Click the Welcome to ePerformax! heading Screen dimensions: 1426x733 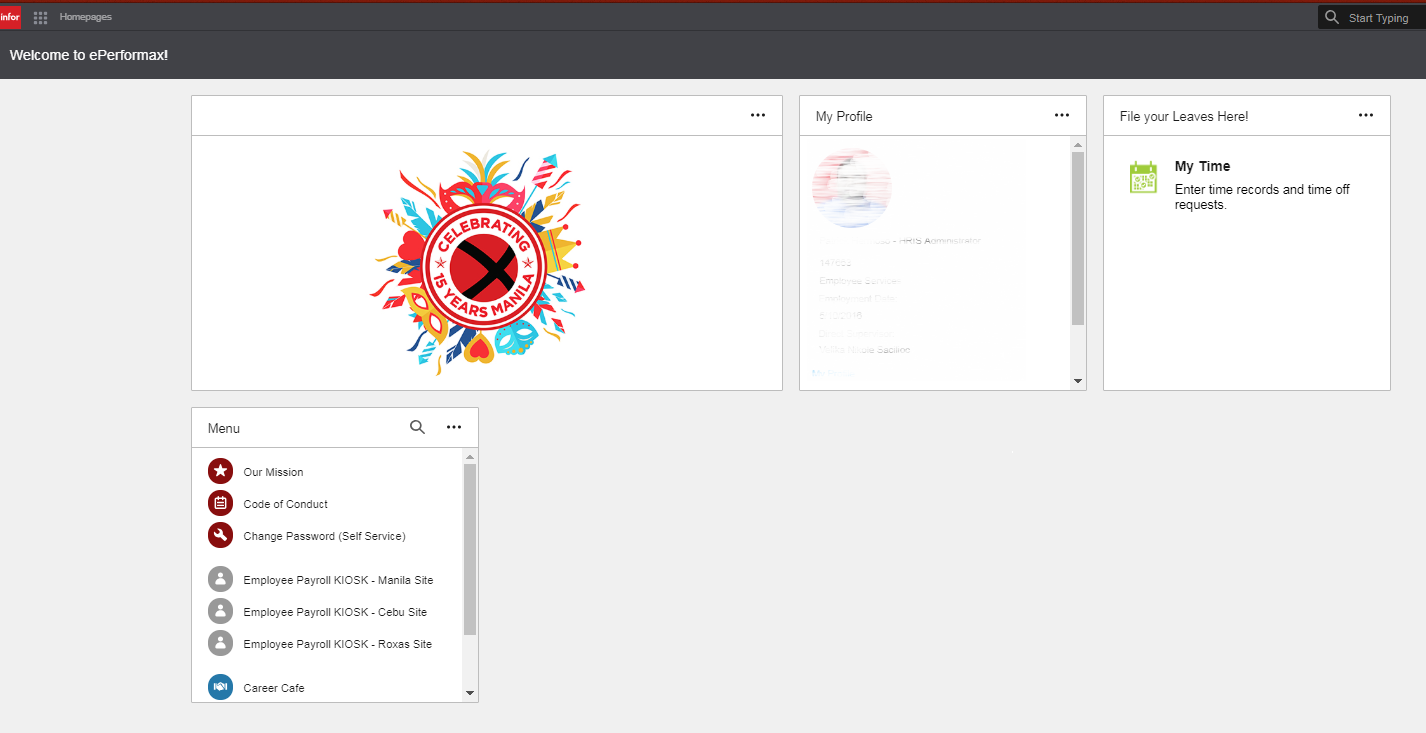tap(89, 55)
